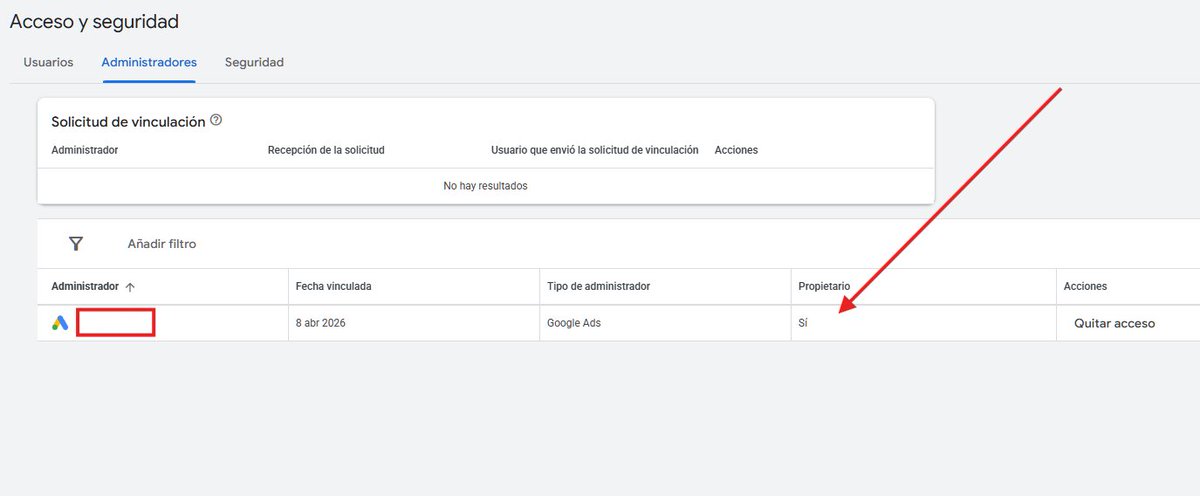The image size is (1200, 496).
Task: Click the Propietario column header
Action: coord(824,286)
